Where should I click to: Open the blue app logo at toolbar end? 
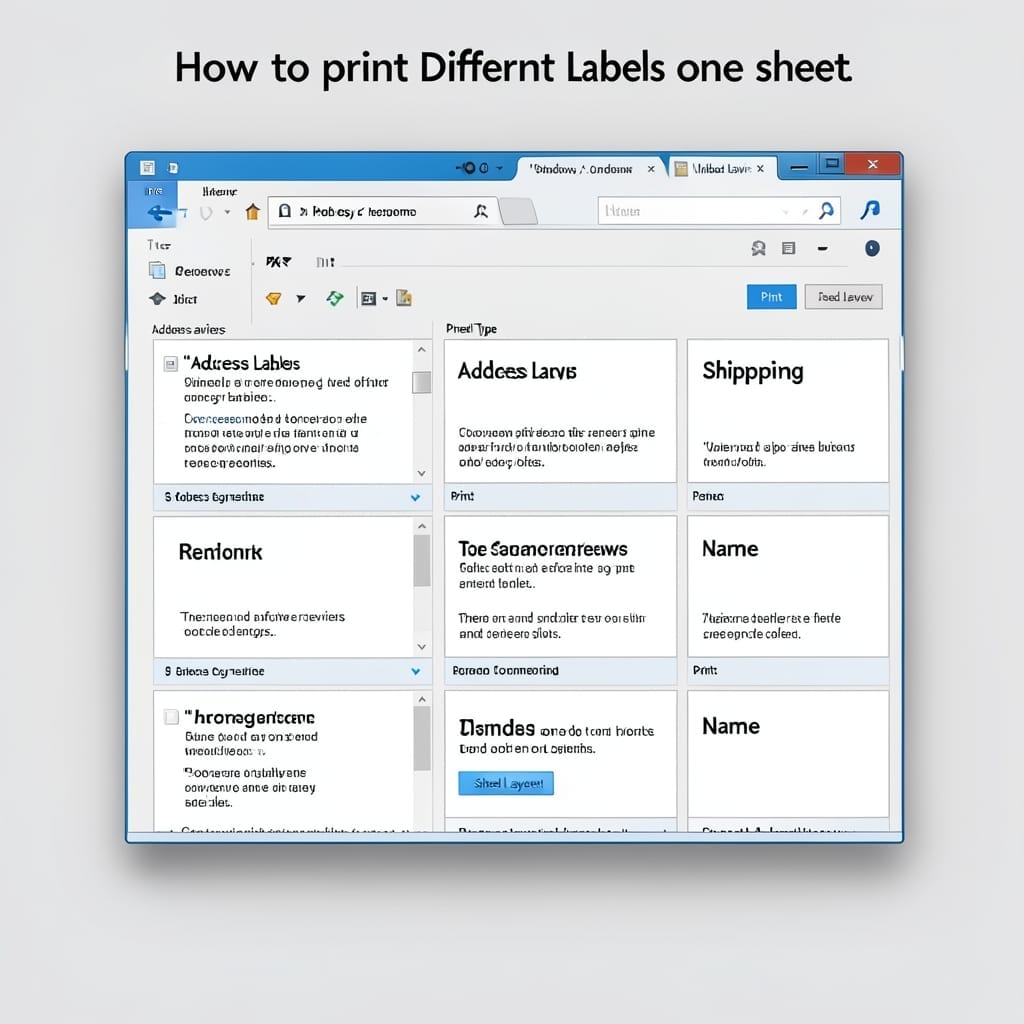click(x=871, y=210)
